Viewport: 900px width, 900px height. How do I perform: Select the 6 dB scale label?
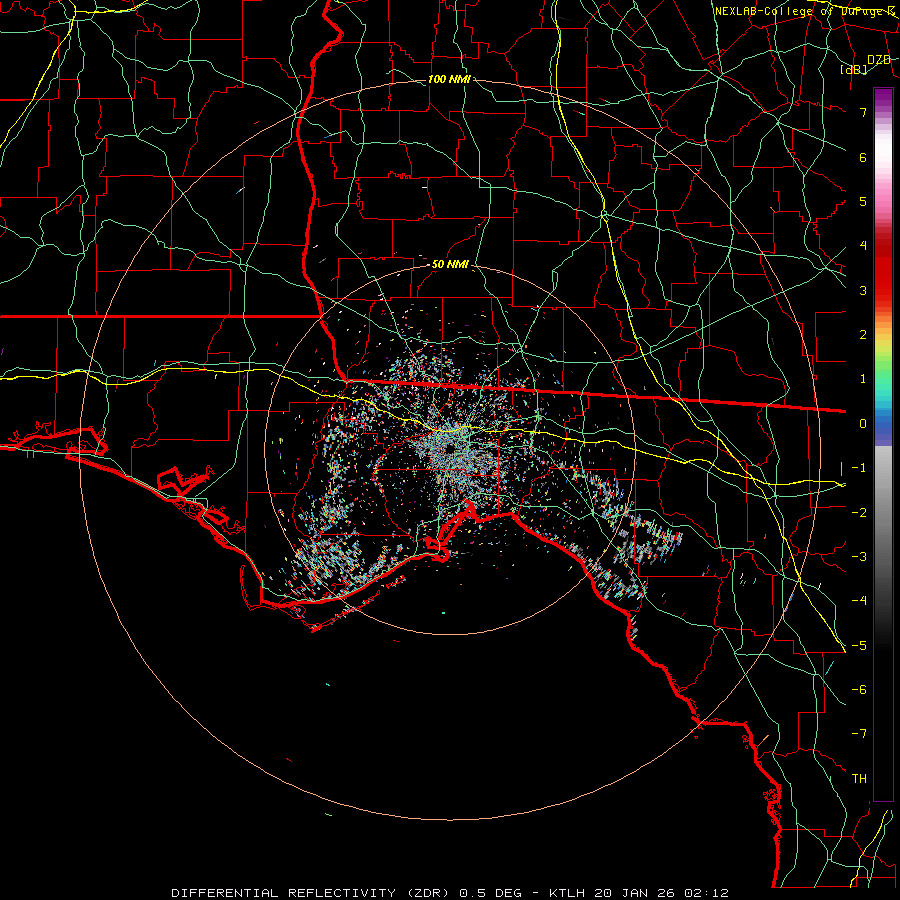click(863, 157)
